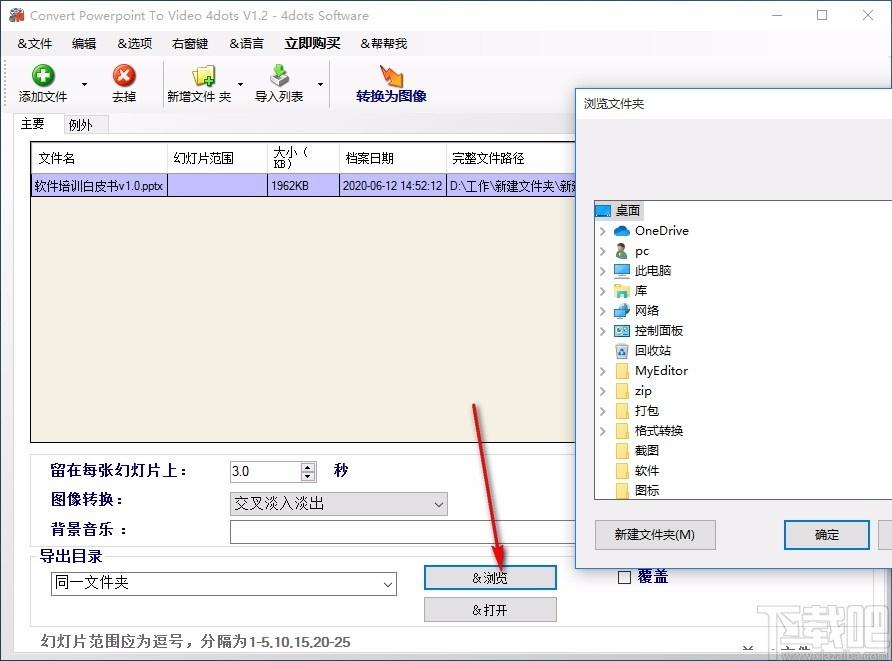Select the 软件培训白皮书v1.0.pptx file row
This screenshot has height=661, width=892.
point(304,185)
